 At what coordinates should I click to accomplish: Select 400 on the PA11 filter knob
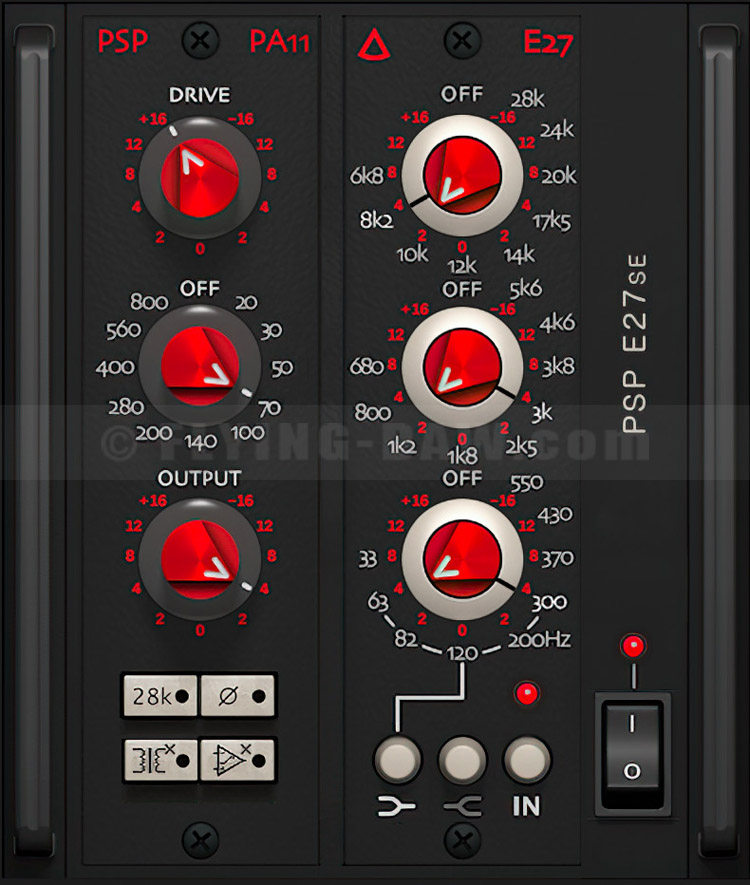pos(115,368)
